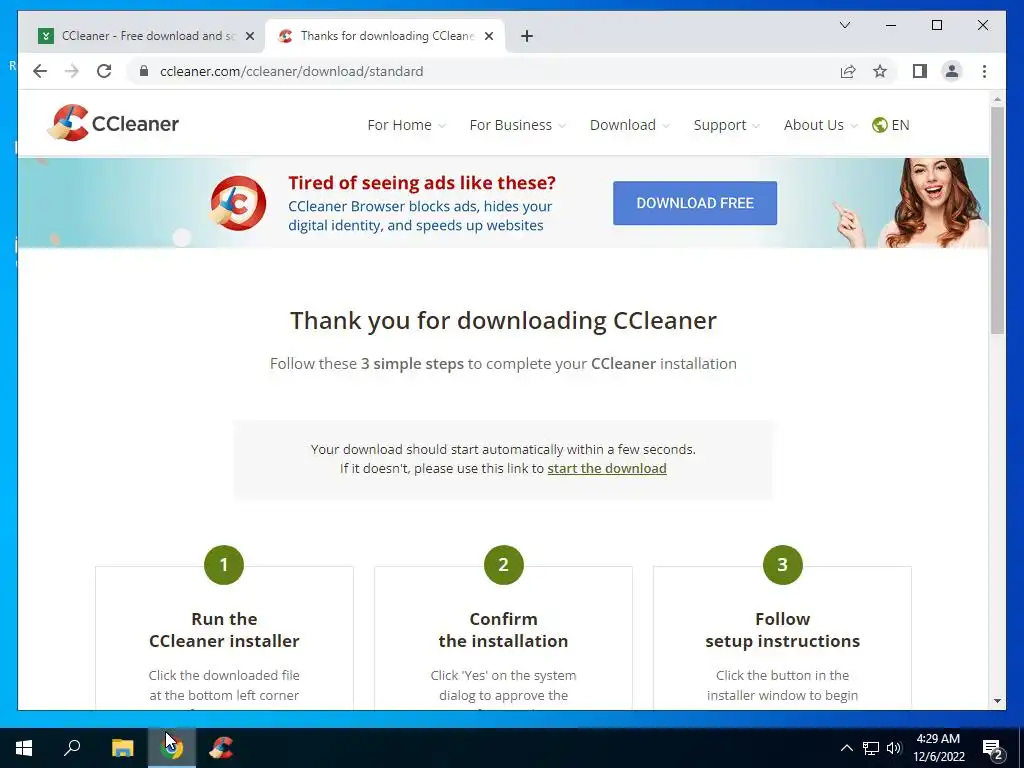The image size is (1024, 768).
Task: Open the Chrome three-dot menu
Action: (x=984, y=71)
